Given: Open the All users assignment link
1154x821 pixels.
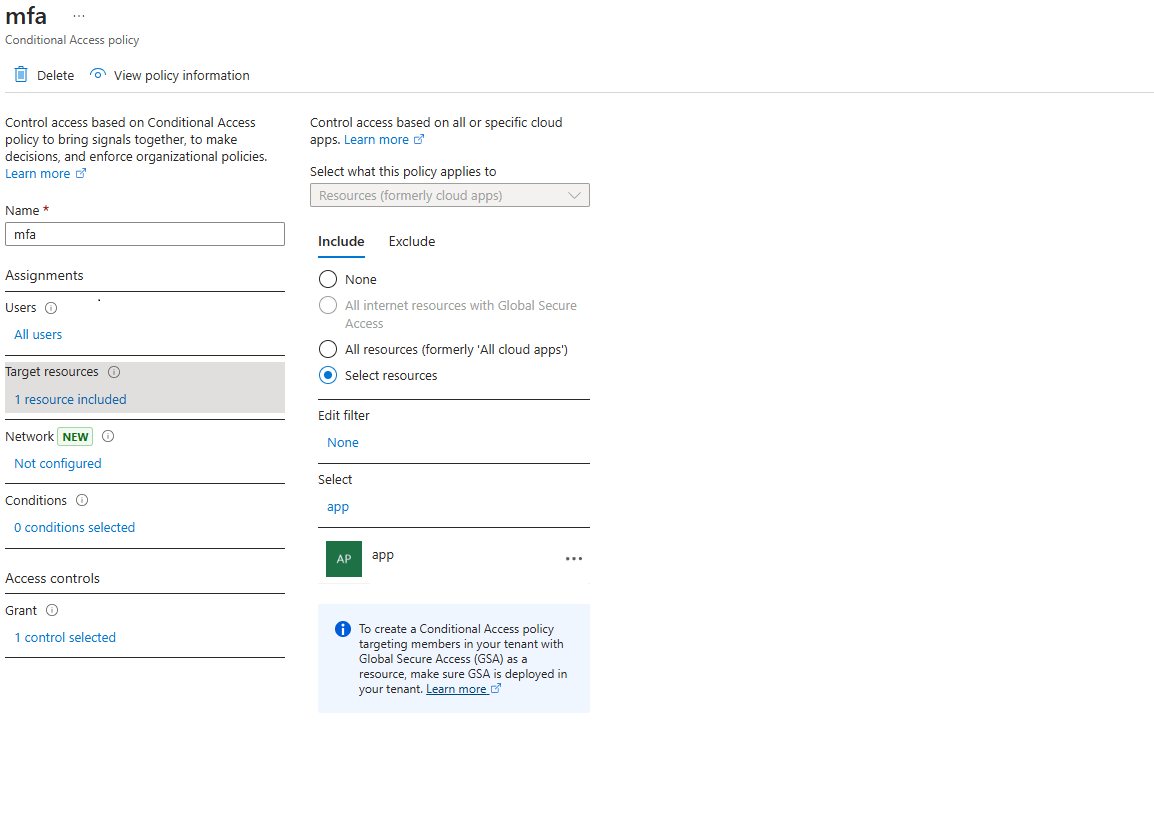Looking at the screenshot, I should (x=38, y=334).
